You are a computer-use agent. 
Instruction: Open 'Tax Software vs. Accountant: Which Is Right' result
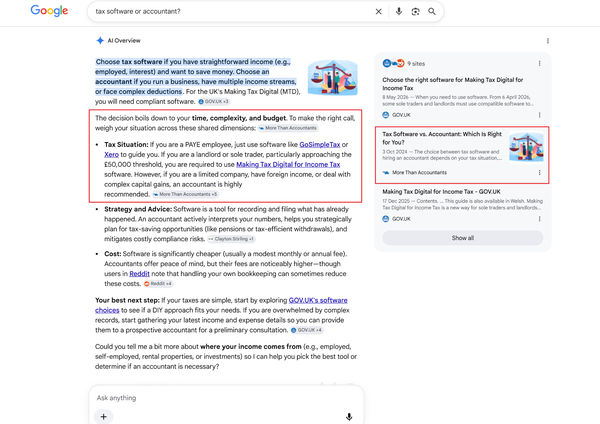(x=442, y=138)
